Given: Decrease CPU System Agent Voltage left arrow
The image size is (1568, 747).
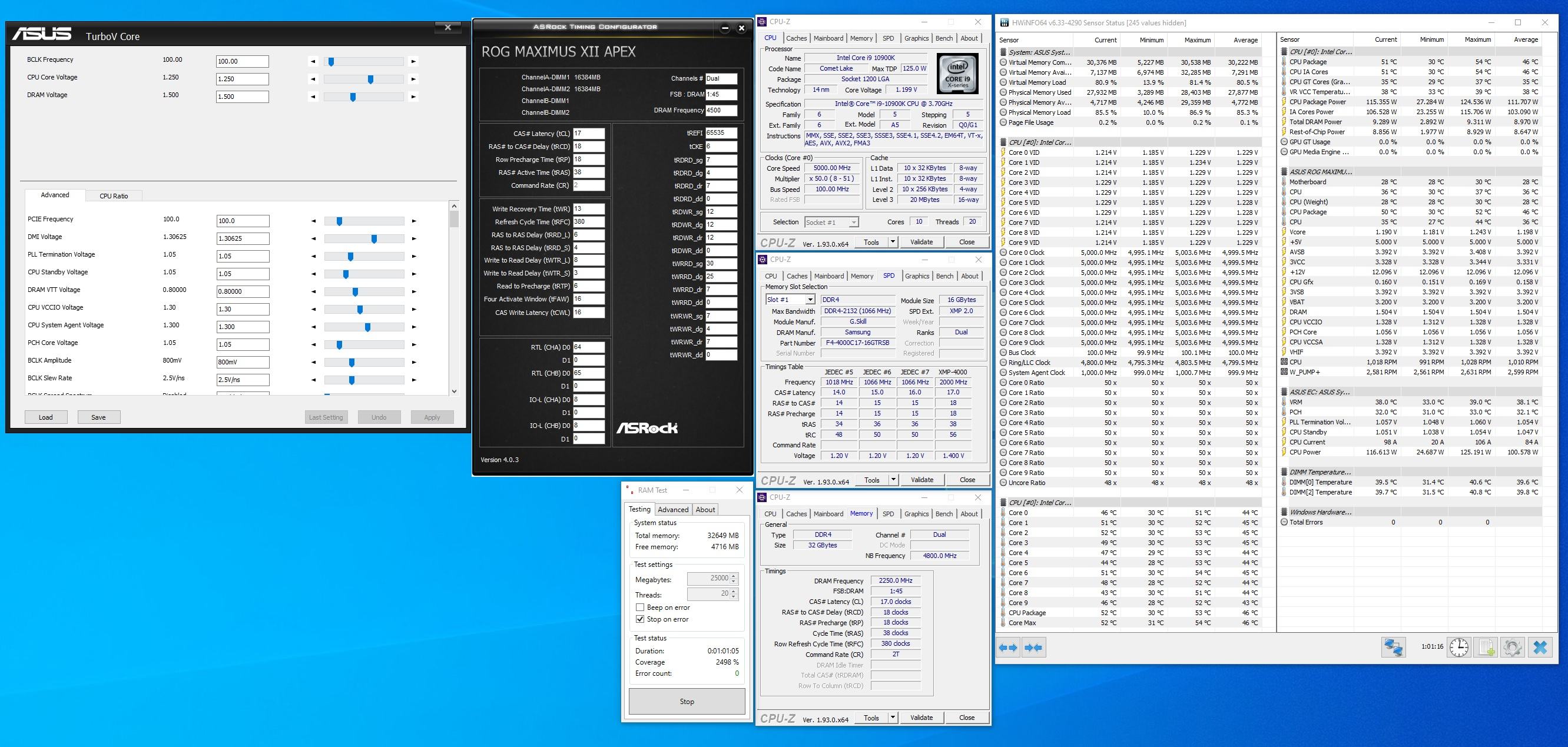Looking at the screenshot, I should pyautogui.click(x=313, y=327).
